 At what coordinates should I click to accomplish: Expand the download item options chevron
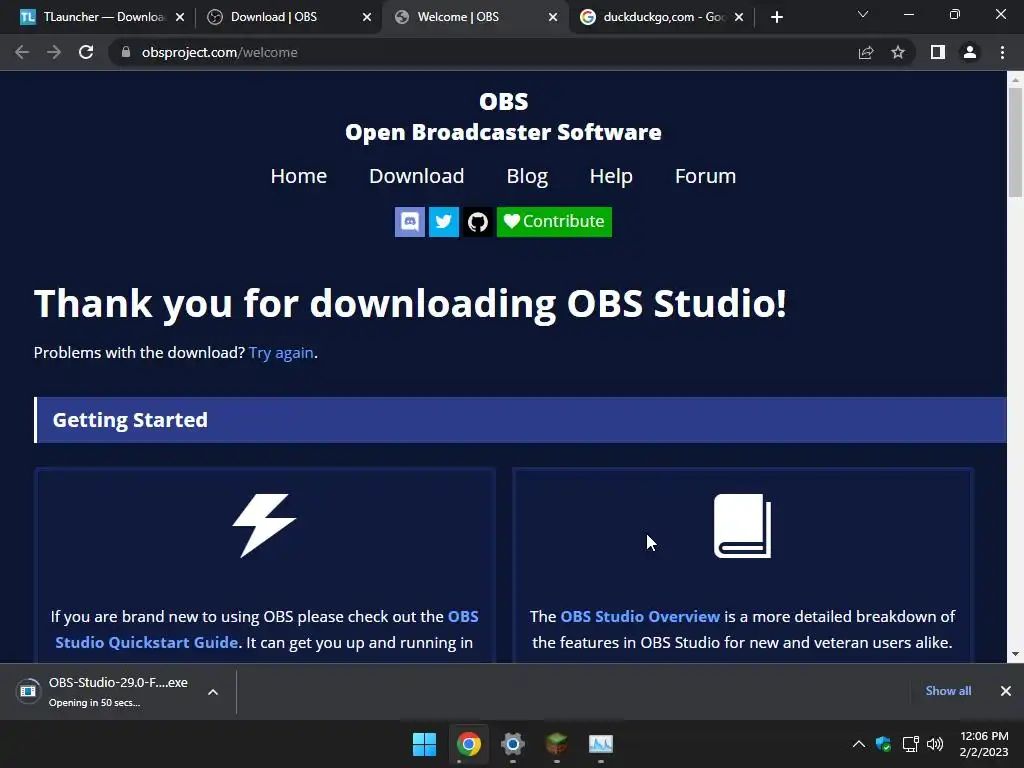(213, 692)
